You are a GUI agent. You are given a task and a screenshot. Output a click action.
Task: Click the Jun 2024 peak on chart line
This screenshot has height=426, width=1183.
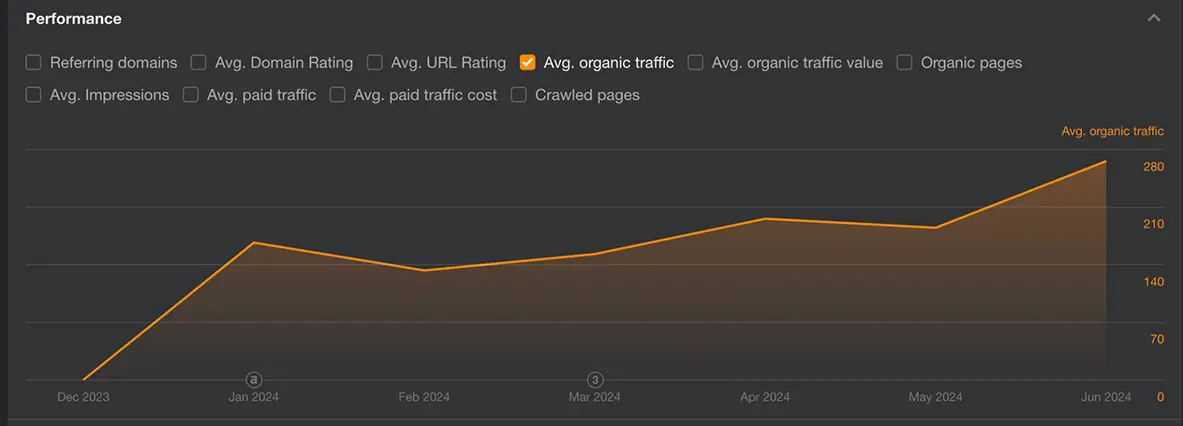(1105, 161)
